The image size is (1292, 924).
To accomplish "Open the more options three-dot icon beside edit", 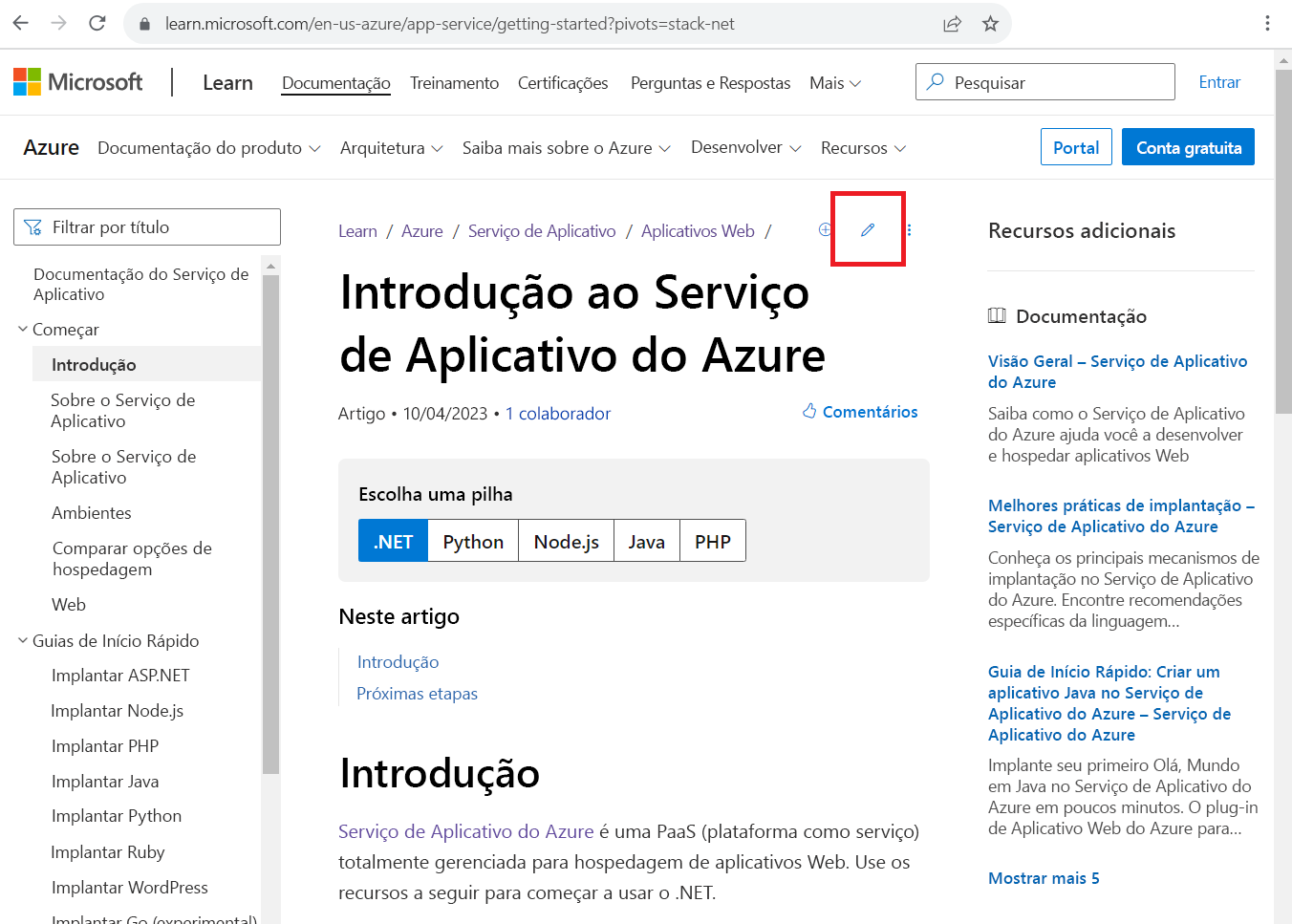I will point(908,229).
